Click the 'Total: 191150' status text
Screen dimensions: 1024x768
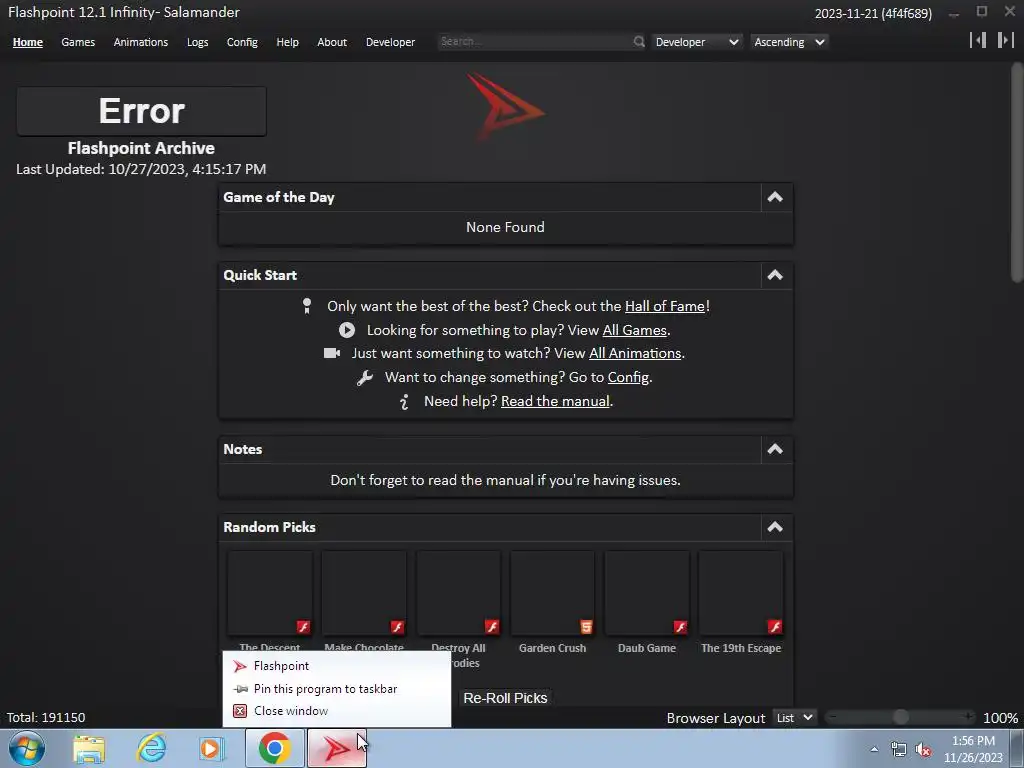46,718
